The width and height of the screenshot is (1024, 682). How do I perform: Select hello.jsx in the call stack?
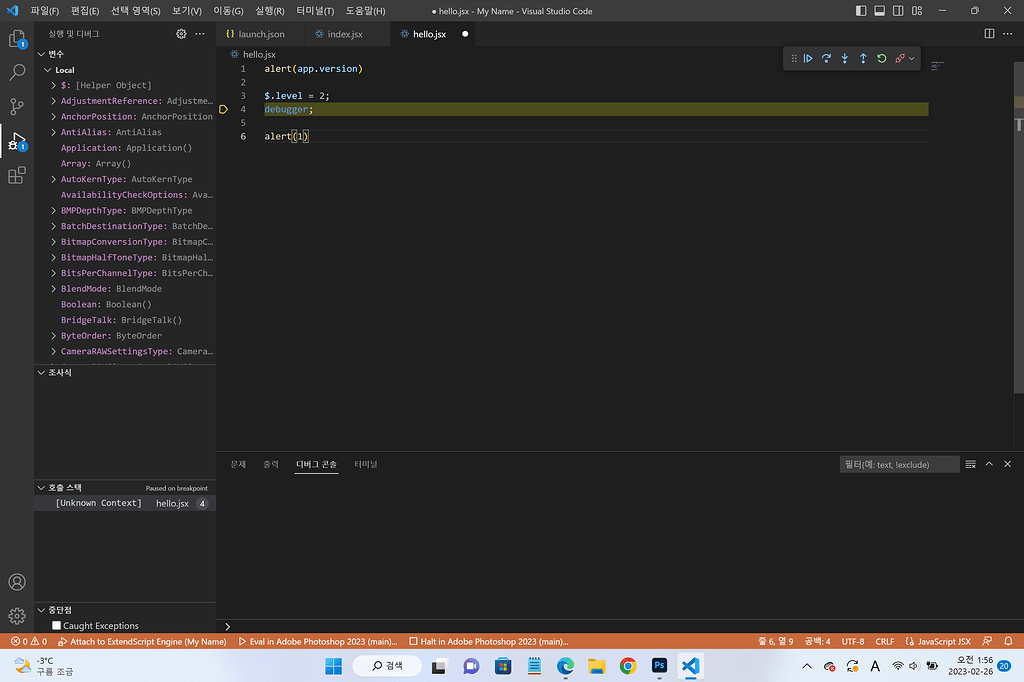coord(172,503)
